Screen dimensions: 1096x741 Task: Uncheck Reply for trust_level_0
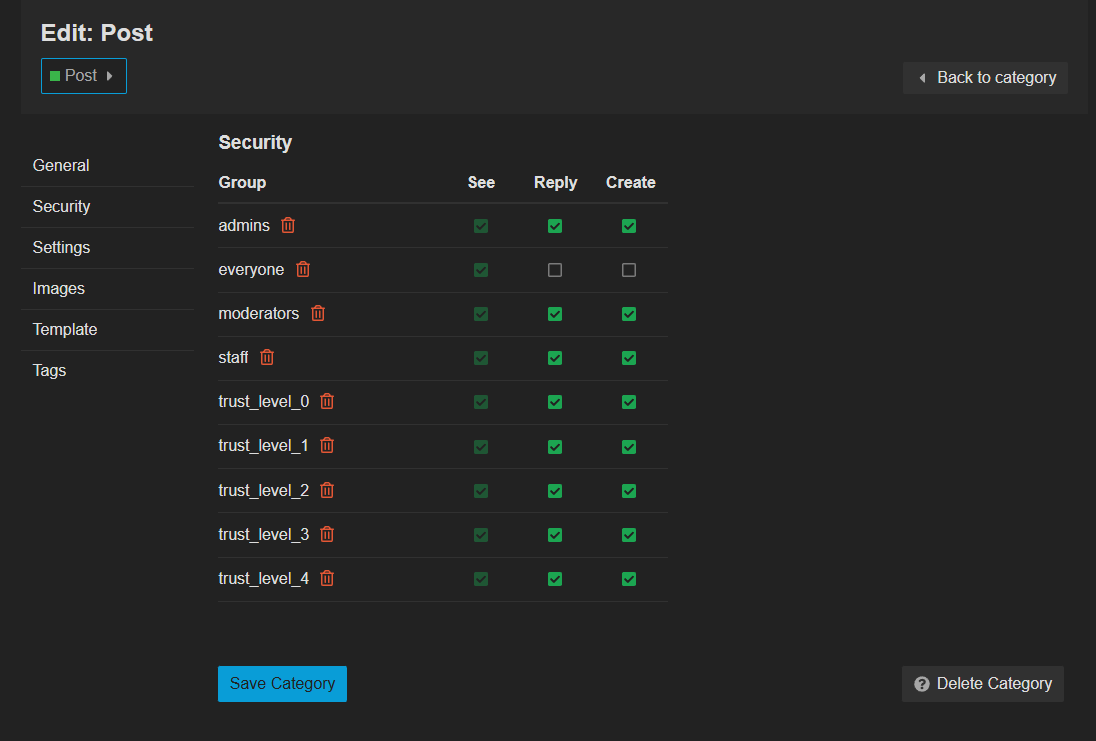555,402
